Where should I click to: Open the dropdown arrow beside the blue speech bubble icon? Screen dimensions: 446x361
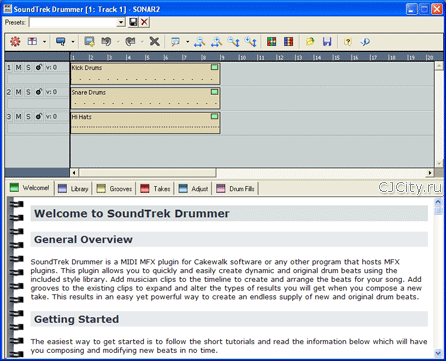(73, 42)
